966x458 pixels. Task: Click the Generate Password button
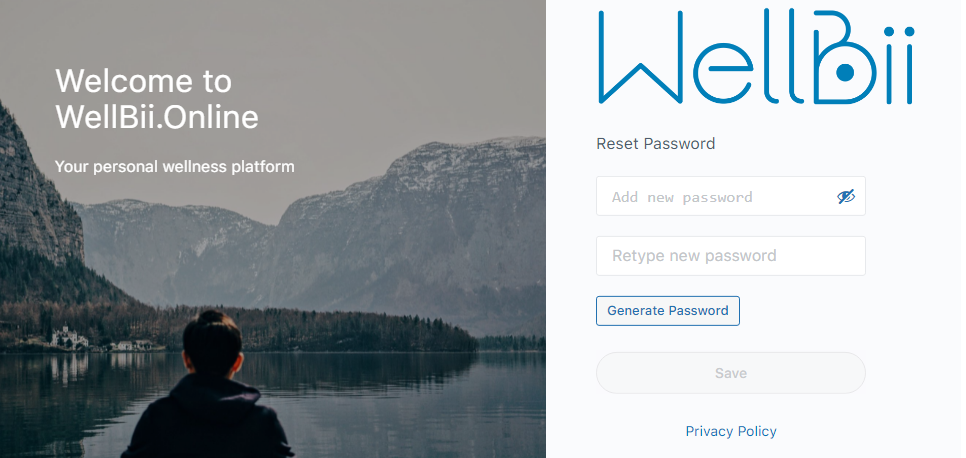[668, 311]
